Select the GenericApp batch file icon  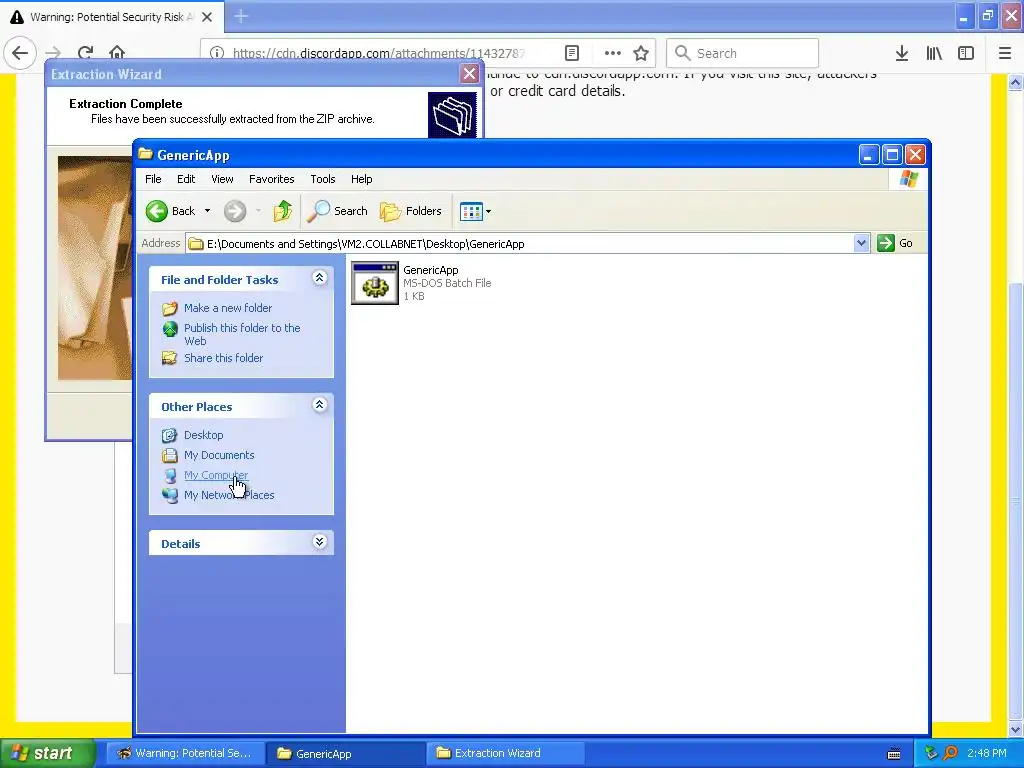pos(375,283)
